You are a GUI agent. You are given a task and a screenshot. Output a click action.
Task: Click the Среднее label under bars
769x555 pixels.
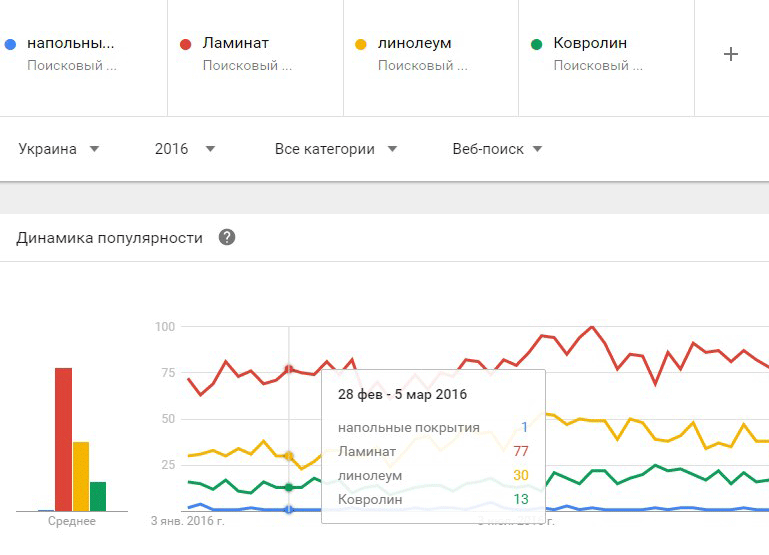click(x=72, y=522)
